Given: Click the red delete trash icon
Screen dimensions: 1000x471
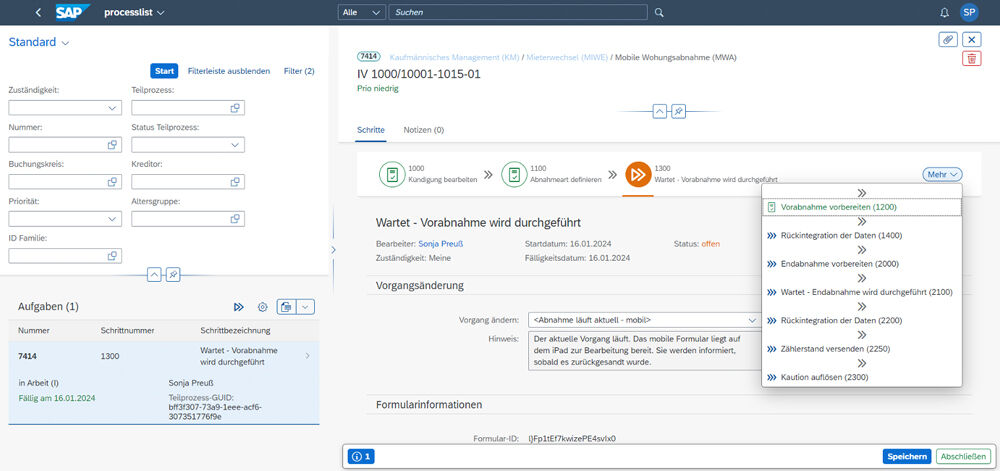Looking at the screenshot, I should (x=971, y=59).
